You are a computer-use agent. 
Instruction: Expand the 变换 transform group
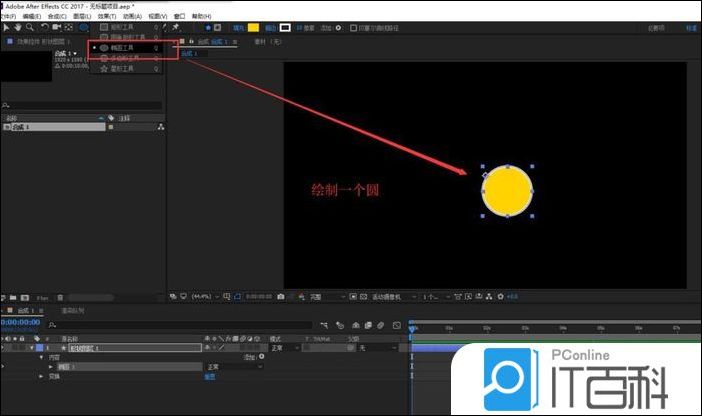(x=42, y=377)
